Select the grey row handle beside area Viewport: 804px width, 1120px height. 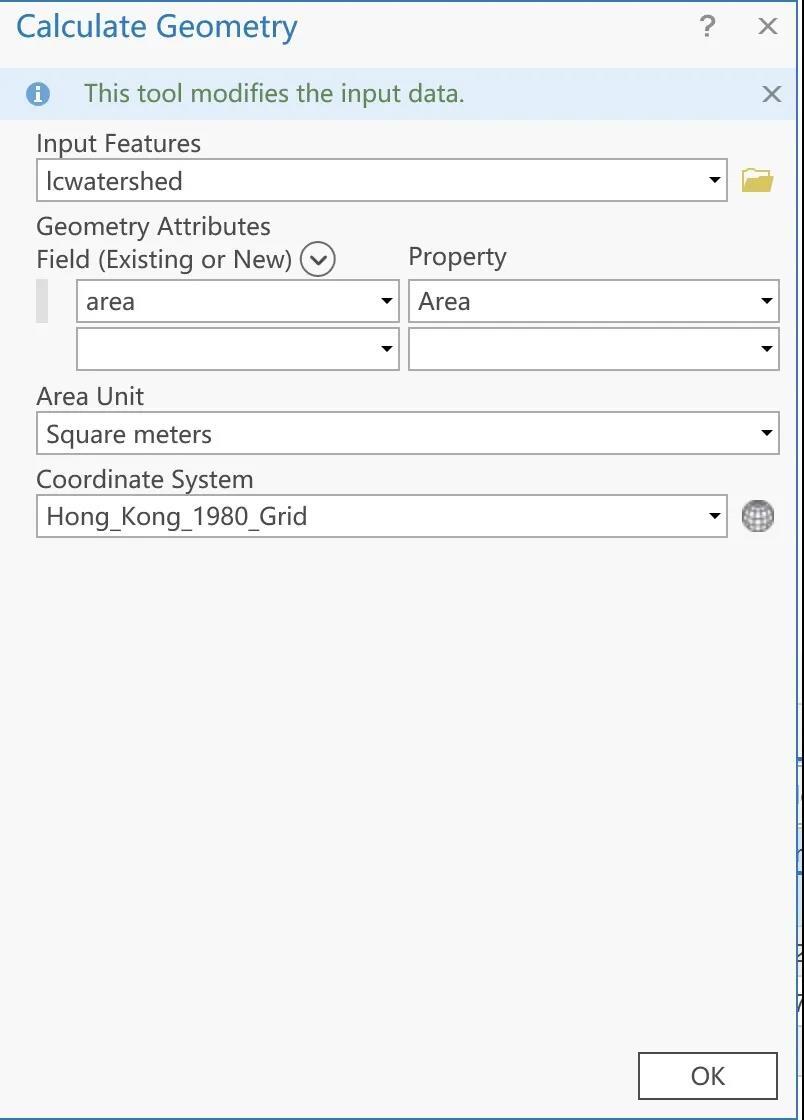coord(42,302)
